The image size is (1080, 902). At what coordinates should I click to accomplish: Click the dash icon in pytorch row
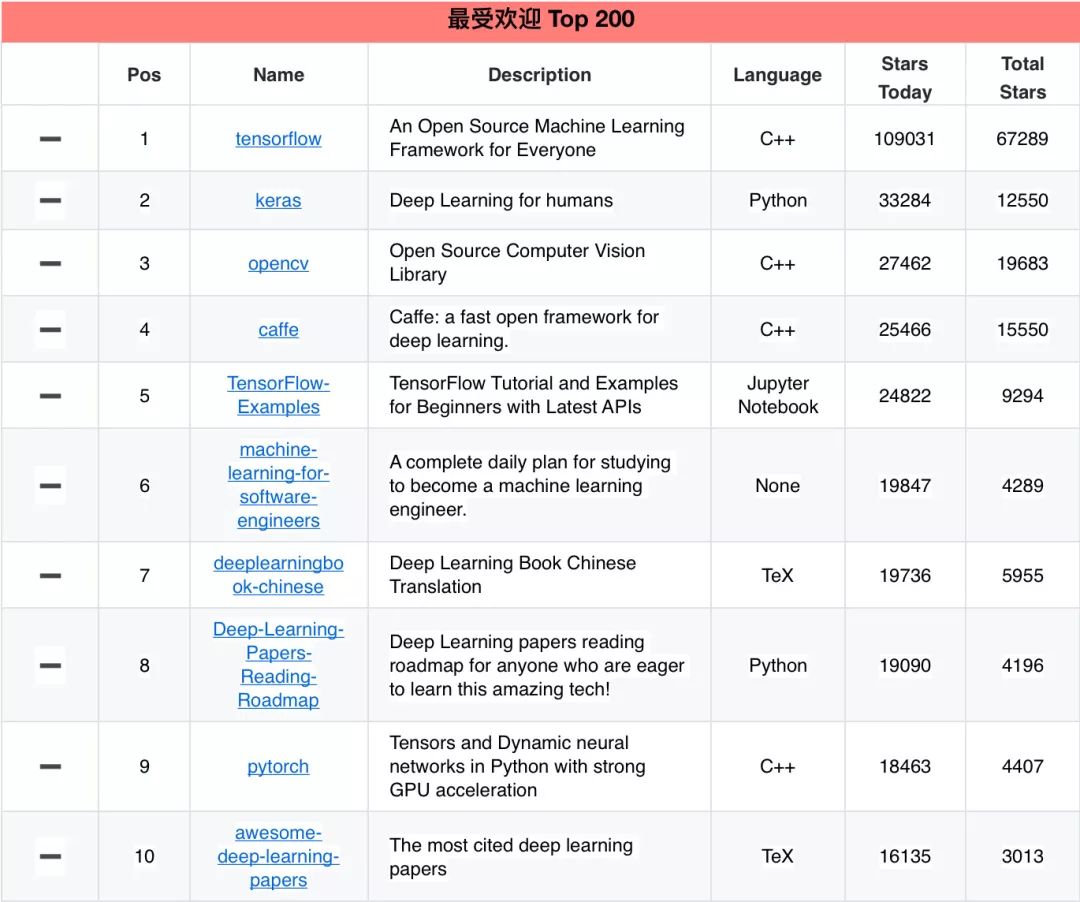50,767
